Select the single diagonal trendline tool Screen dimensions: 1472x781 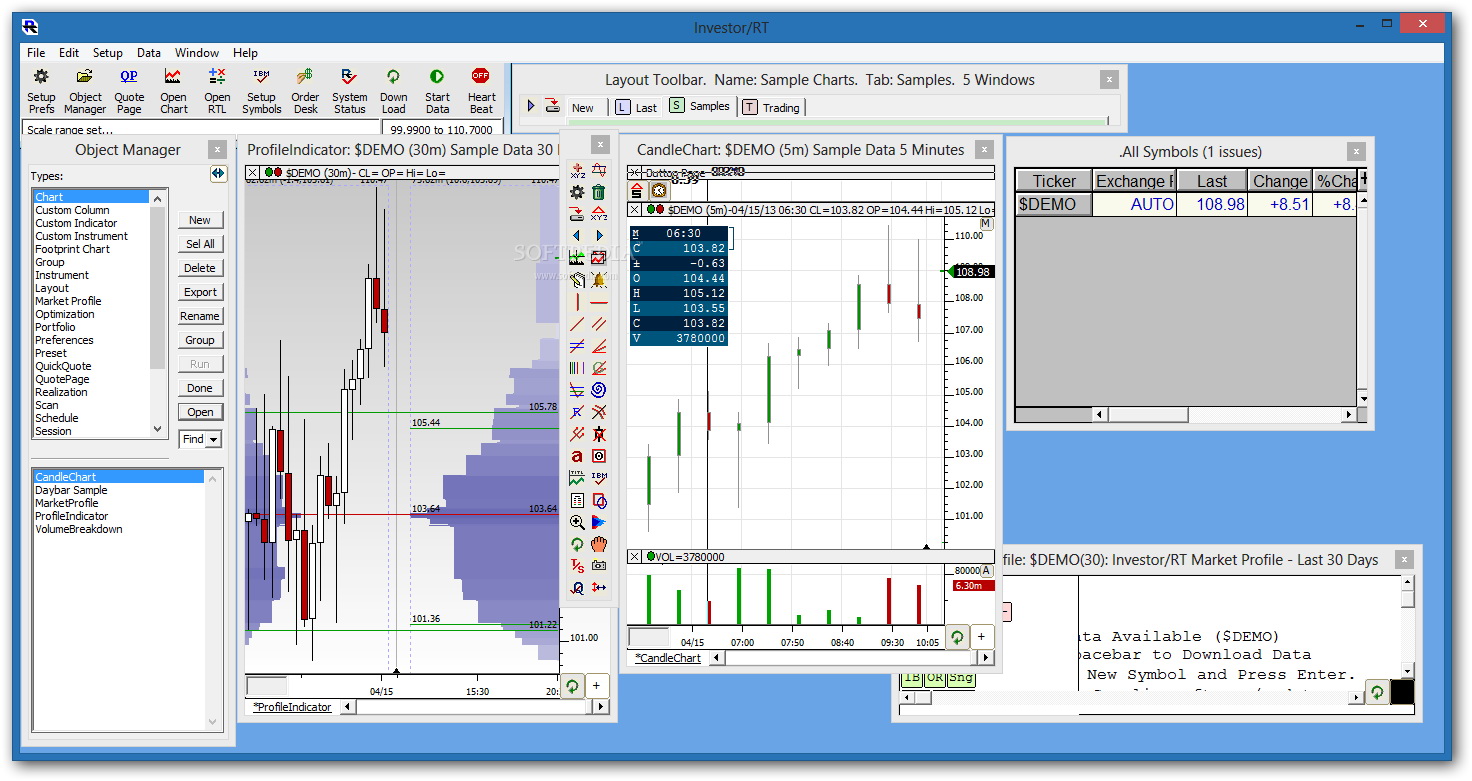coord(577,324)
